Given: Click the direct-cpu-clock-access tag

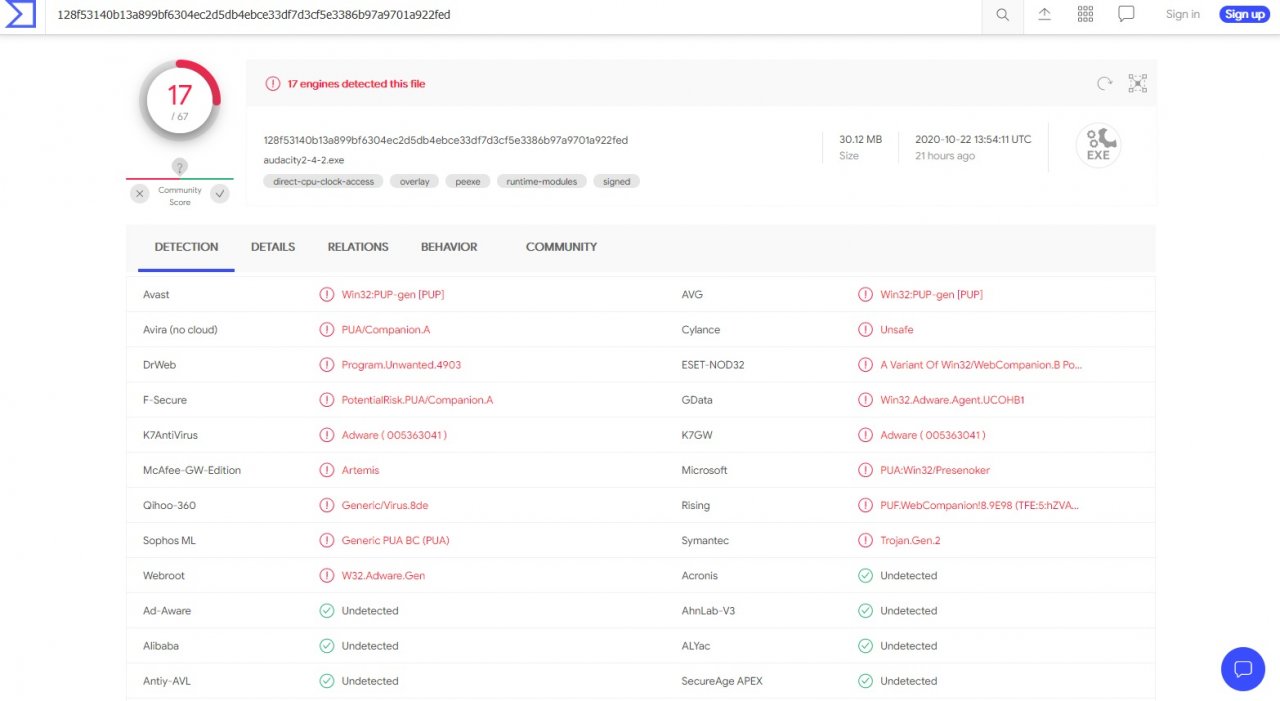Looking at the screenshot, I should (x=324, y=182).
